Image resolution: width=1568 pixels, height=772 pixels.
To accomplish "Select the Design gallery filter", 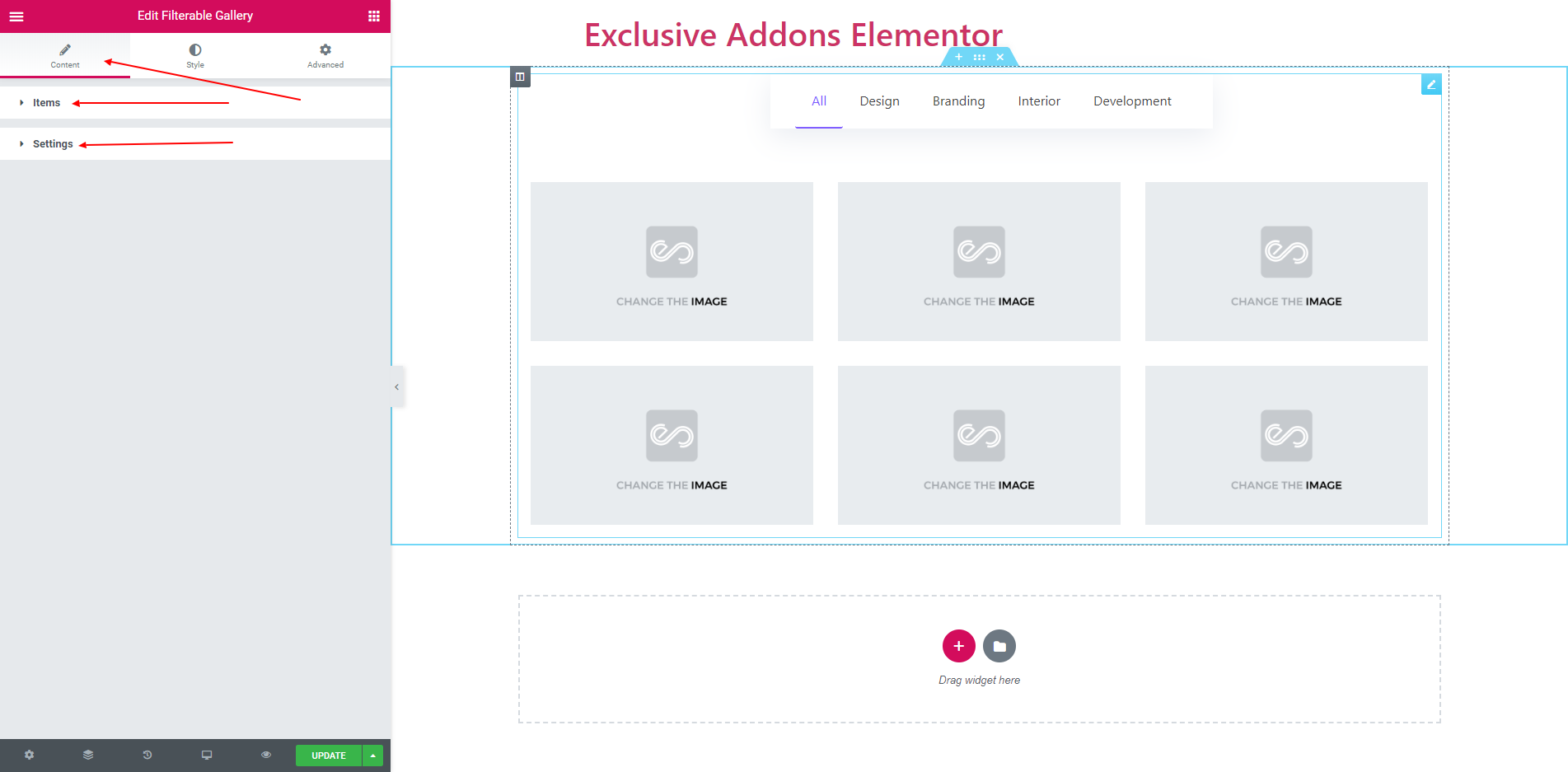I will click(879, 101).
